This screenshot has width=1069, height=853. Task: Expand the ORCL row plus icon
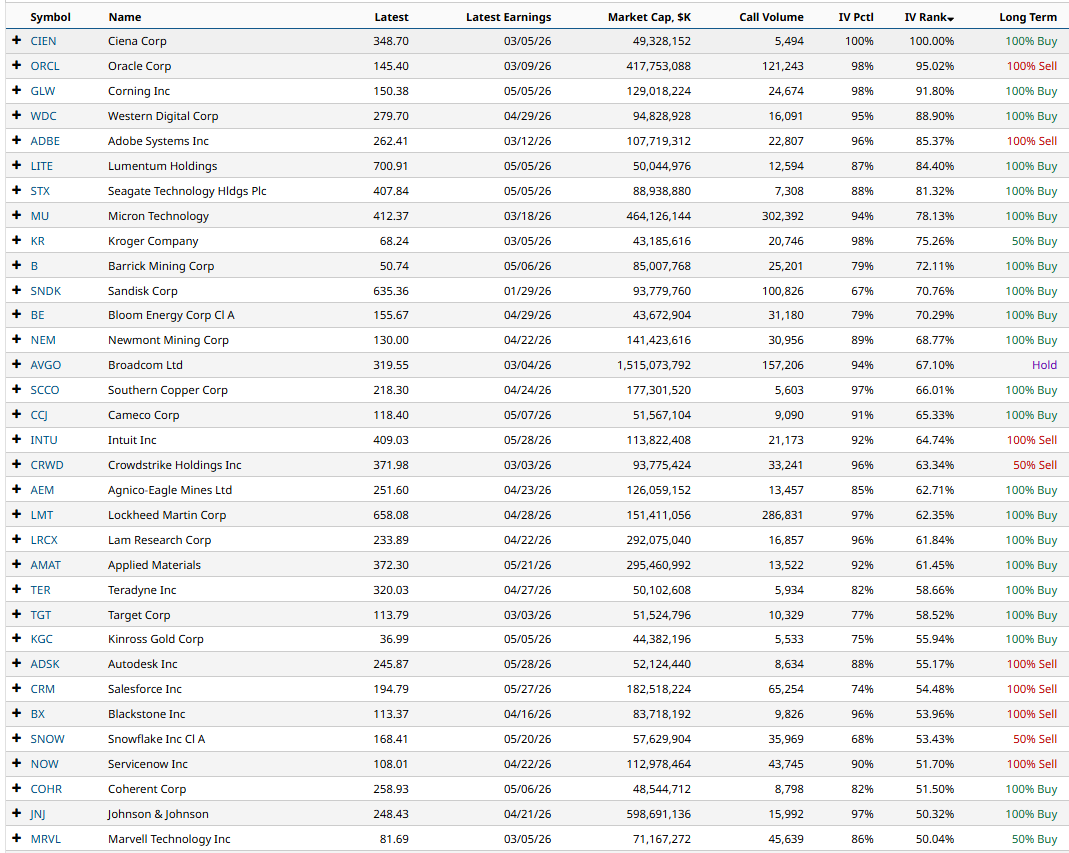coord(17,65)
